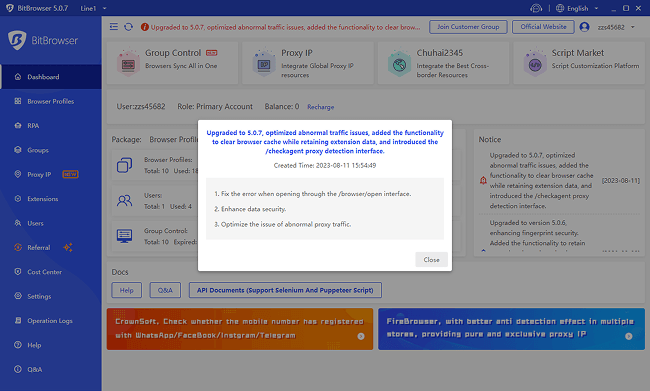Click the Balance: 0 text
Screen dimensions: 650x391
point(282,107)
